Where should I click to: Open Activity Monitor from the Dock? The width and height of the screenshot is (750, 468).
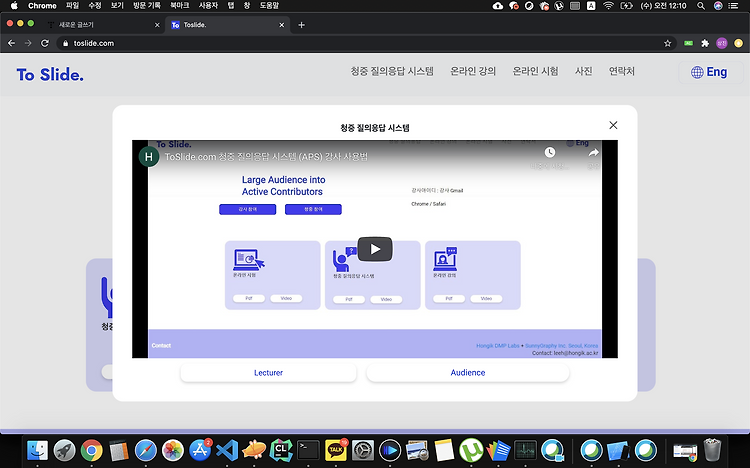tap(525, 450)
